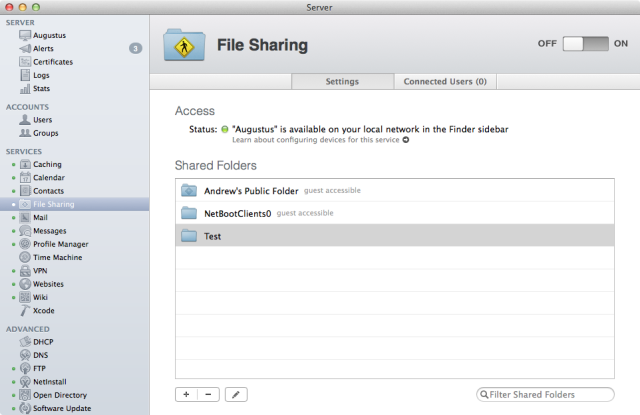Click the Websites globe icon
The image size is (640, 415).
click(x=25, y=284)
